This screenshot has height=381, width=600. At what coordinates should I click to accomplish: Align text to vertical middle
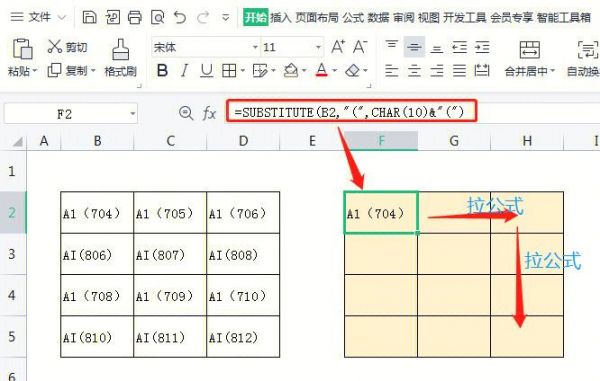click(414, 47)
